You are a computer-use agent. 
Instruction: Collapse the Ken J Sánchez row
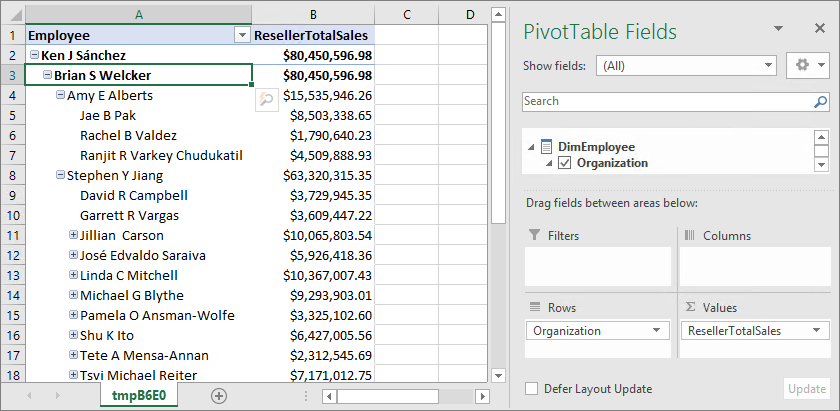[34, 55]
